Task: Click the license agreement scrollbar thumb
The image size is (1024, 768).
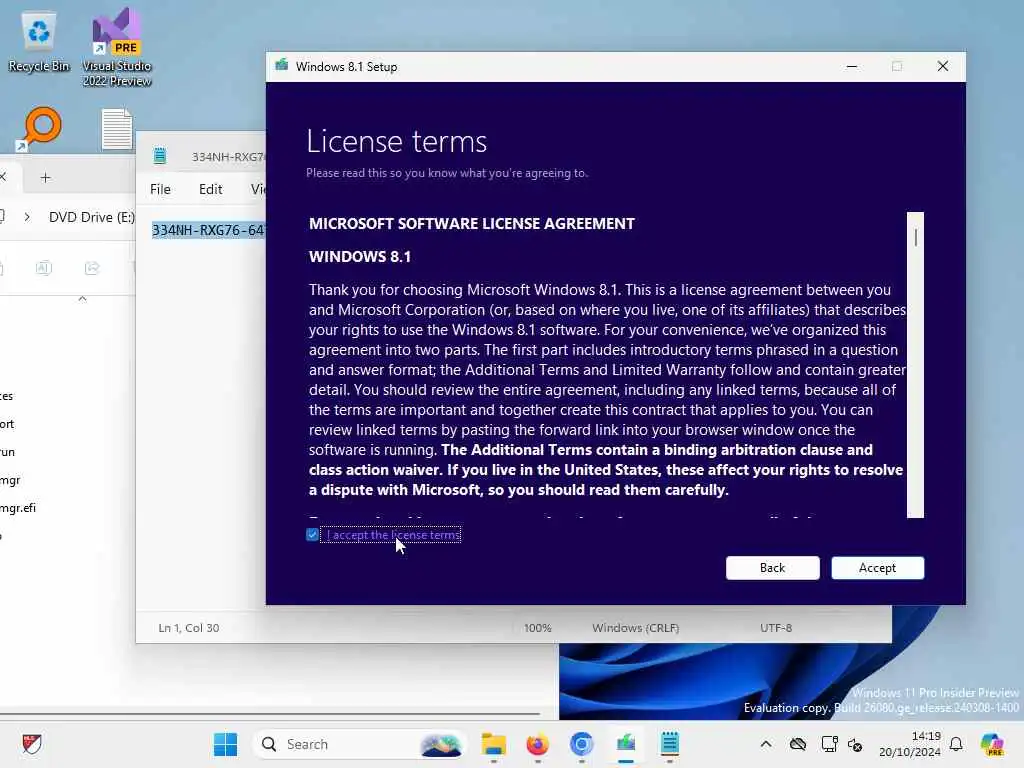Action: [916, 238]
